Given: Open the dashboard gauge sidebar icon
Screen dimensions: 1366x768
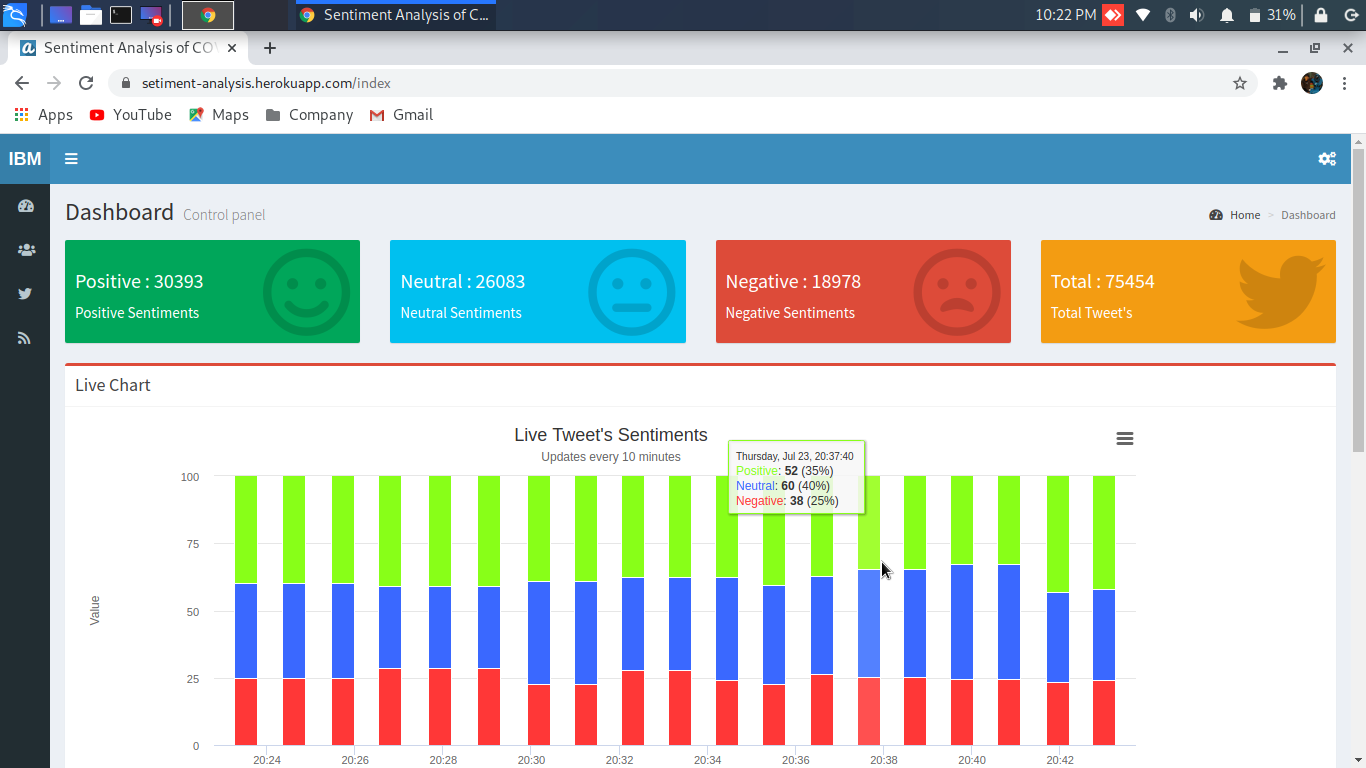Looking at the screenshot, I should tap(26, 206).
